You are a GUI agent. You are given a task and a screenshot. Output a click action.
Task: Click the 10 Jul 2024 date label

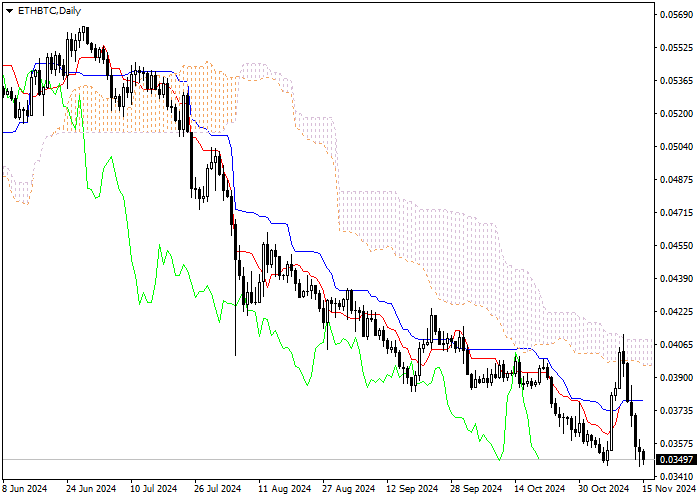click(x=154, y=489)
